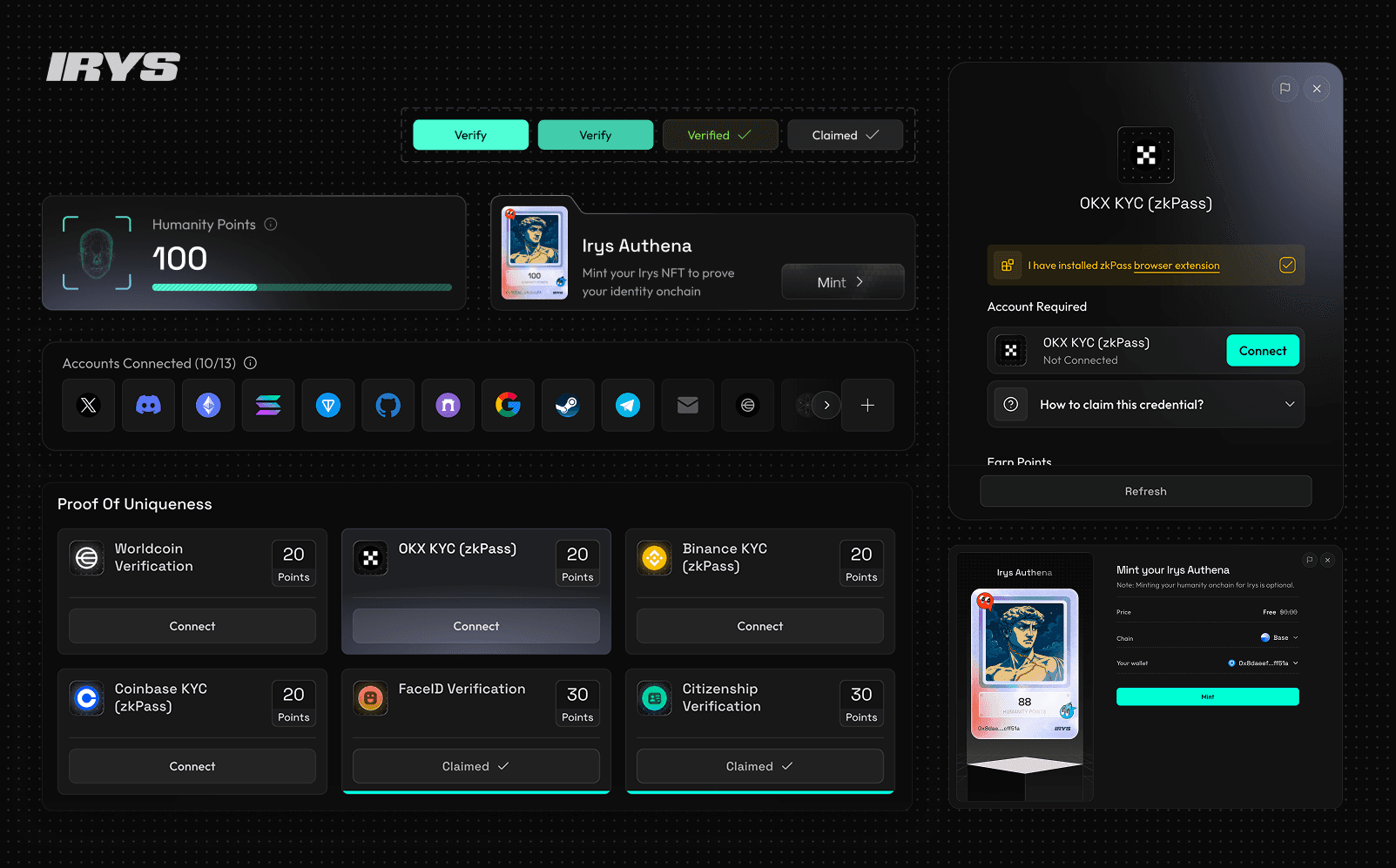Open the Solana account icon
The height and width of the screenshot is (868, 1396).
pos(268,405)
